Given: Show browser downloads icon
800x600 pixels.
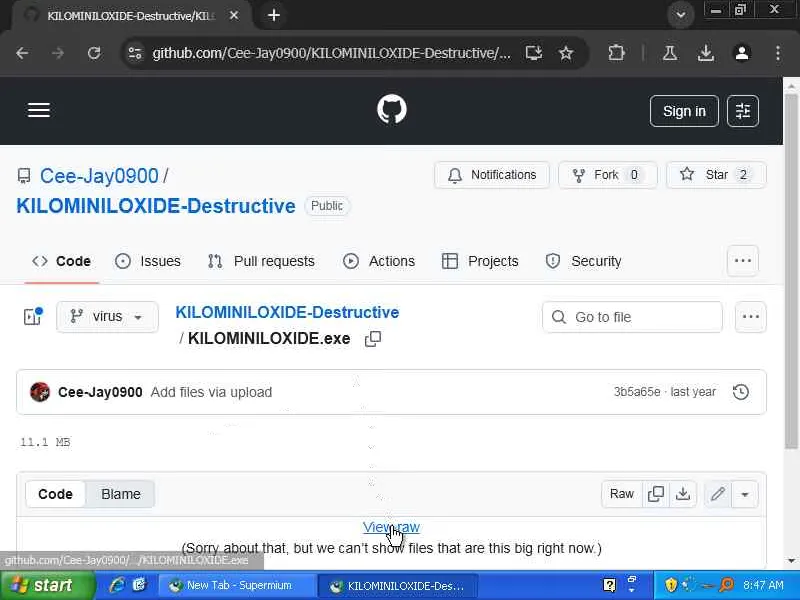Looking at the screenshot, I should point(706,53).
